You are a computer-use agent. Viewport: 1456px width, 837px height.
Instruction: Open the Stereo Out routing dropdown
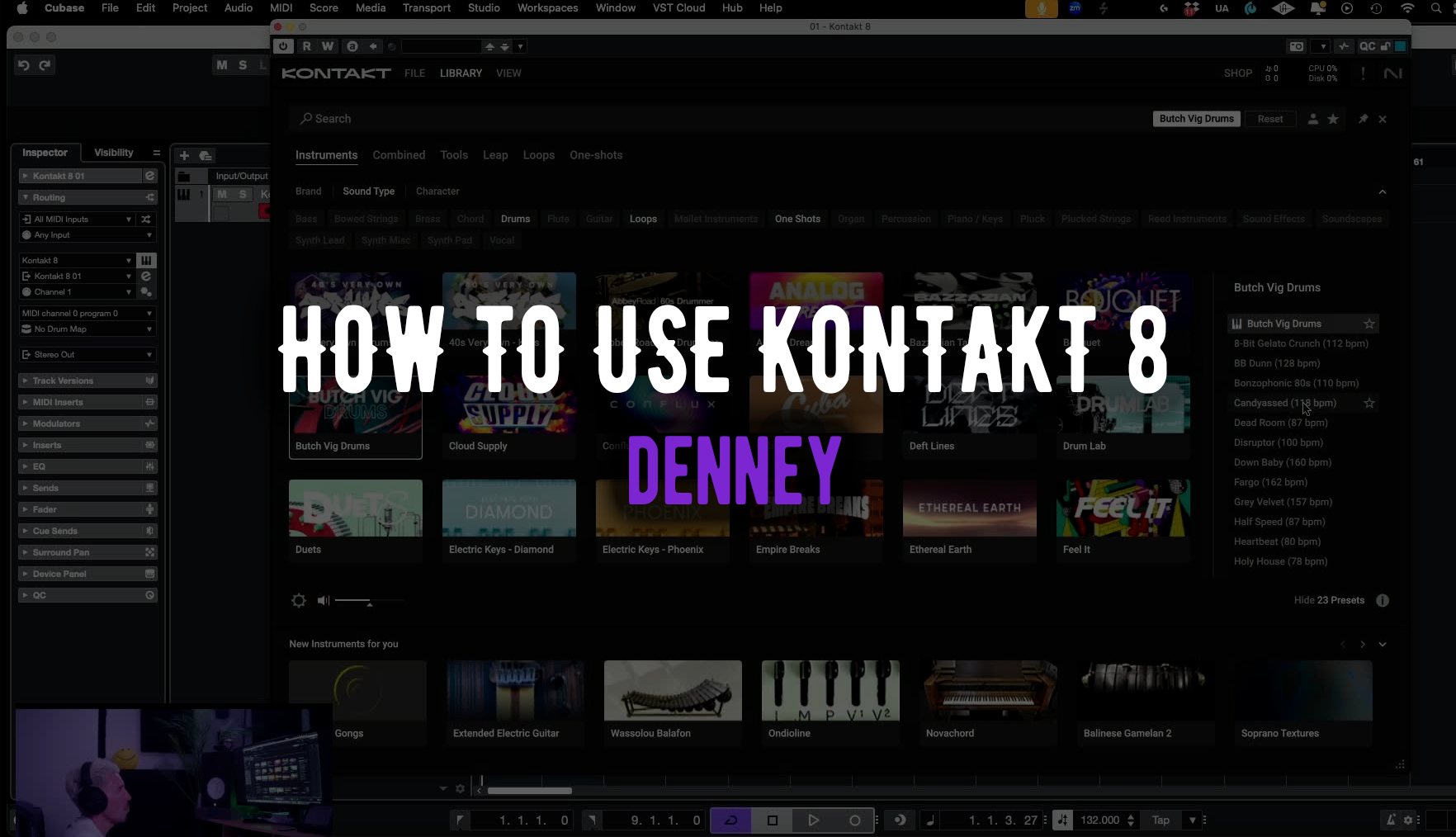click(87, 354)
